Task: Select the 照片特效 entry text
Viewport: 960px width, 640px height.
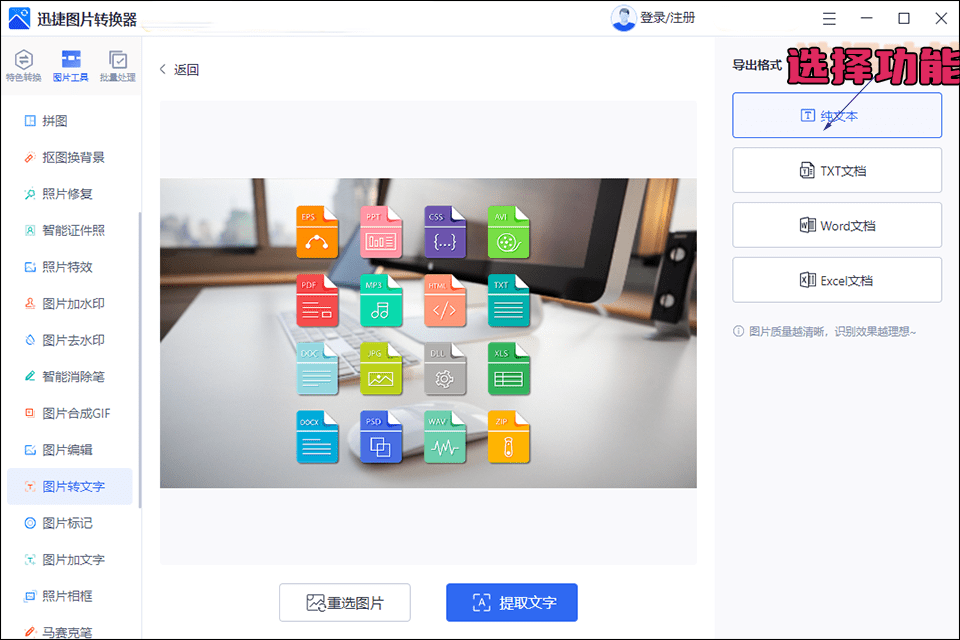Action: (x=67, y=267)
